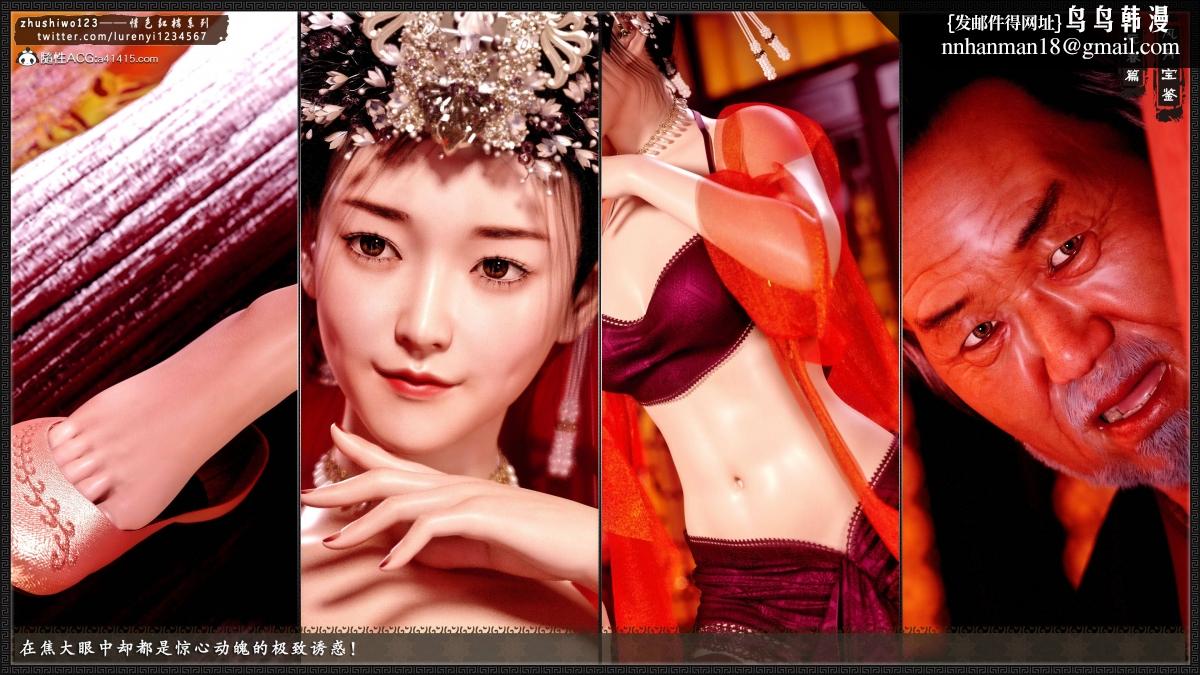Viewport: 1200px width, 675px height.
Task: Select the third panel with red veil
Action: [750, 330]
